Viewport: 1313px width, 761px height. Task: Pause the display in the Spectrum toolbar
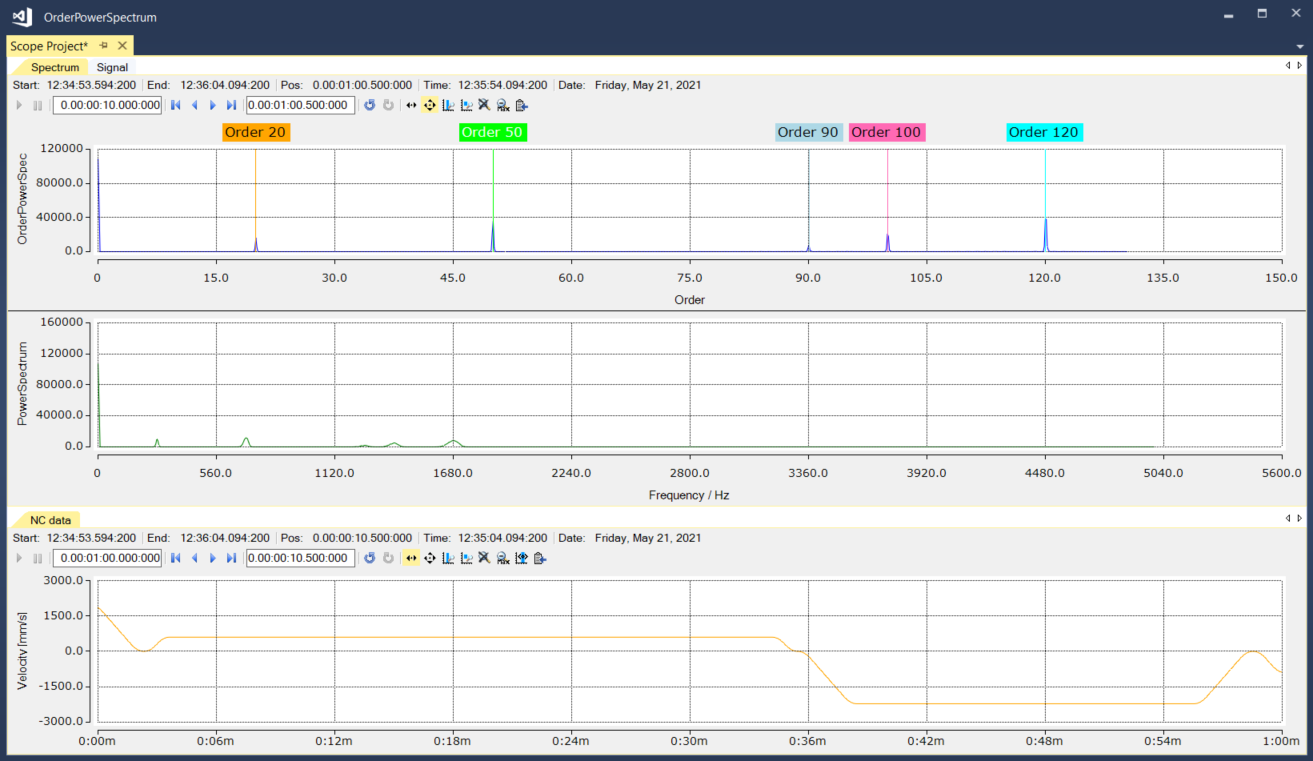click(38, 105)
